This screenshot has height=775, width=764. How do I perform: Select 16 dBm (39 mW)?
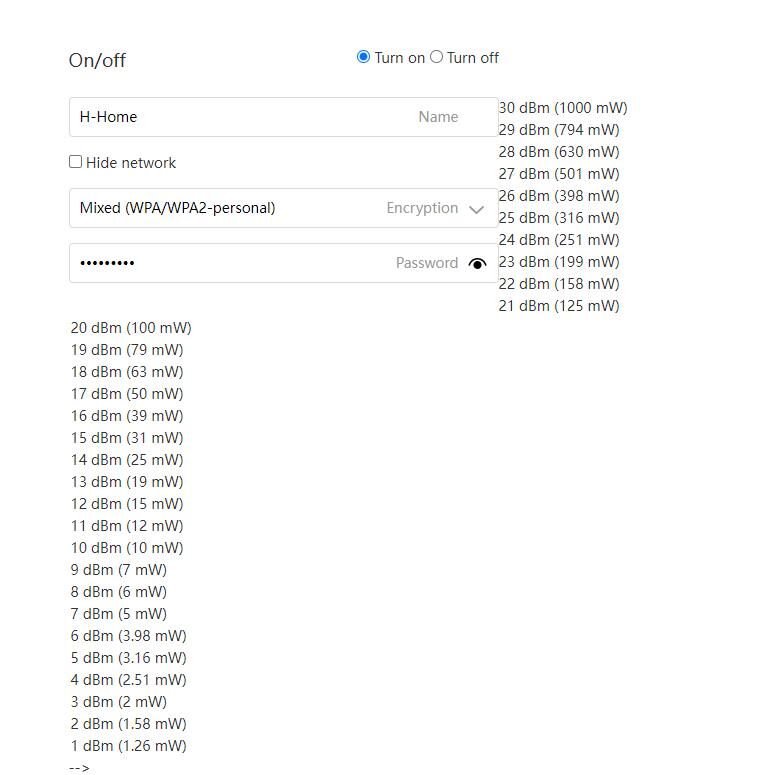[127, 416]
